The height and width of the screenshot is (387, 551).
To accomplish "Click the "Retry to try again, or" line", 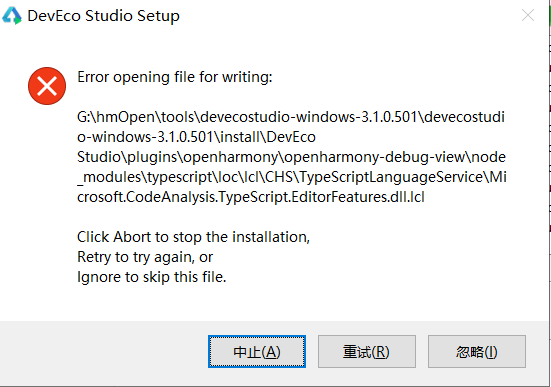I will point(145,257).
